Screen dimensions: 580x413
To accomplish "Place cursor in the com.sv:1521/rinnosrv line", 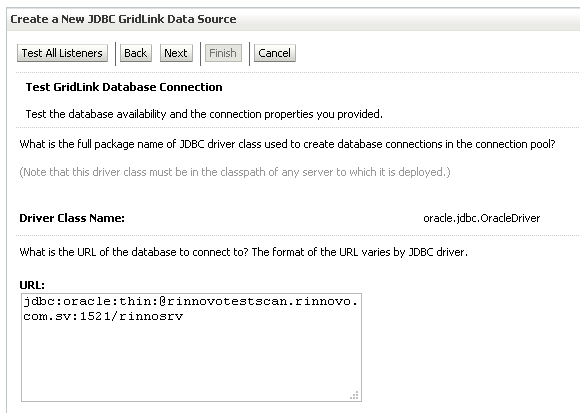I will pyautogui.click(x=103, y=316).
